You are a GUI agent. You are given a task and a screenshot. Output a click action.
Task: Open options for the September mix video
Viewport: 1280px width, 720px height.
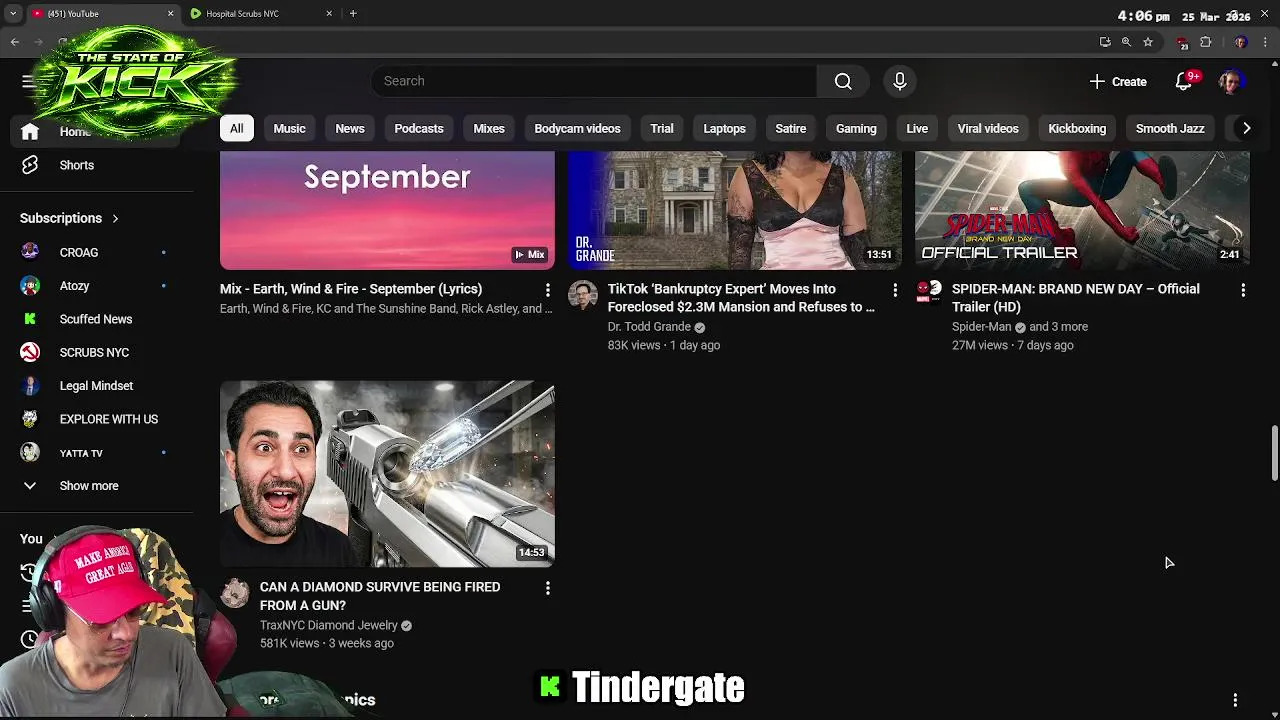point(547,289)
